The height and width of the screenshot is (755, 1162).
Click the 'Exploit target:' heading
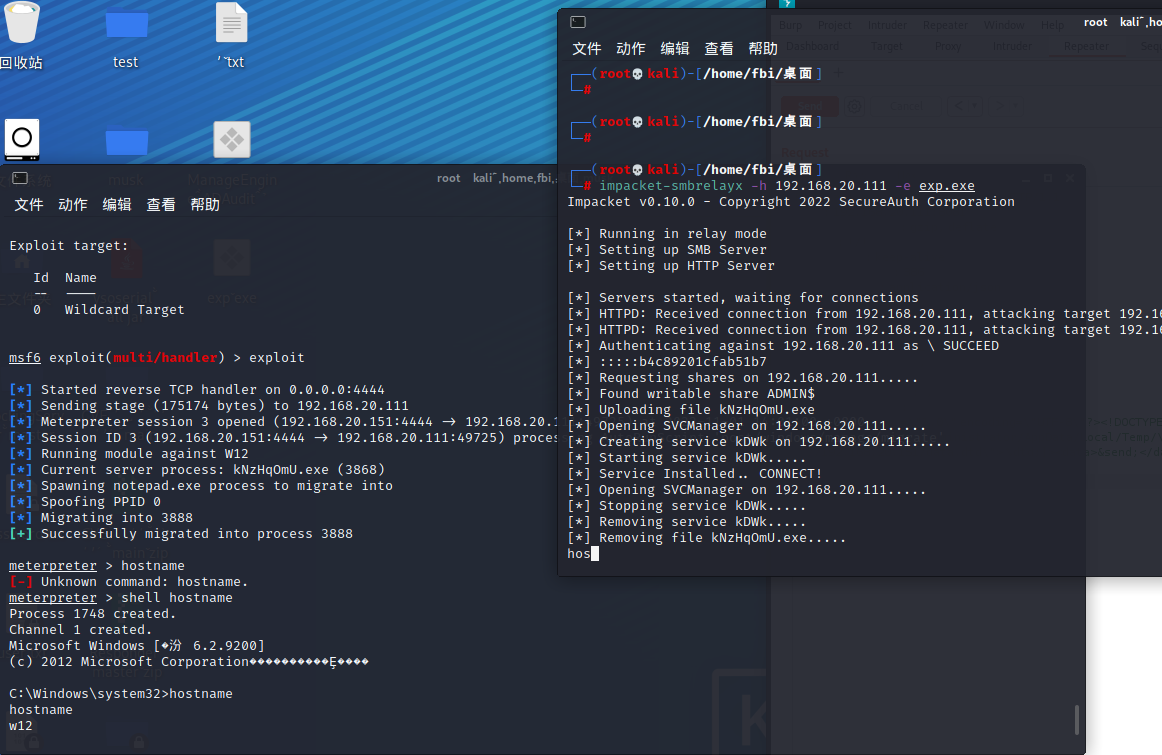[x=68, y=245]
